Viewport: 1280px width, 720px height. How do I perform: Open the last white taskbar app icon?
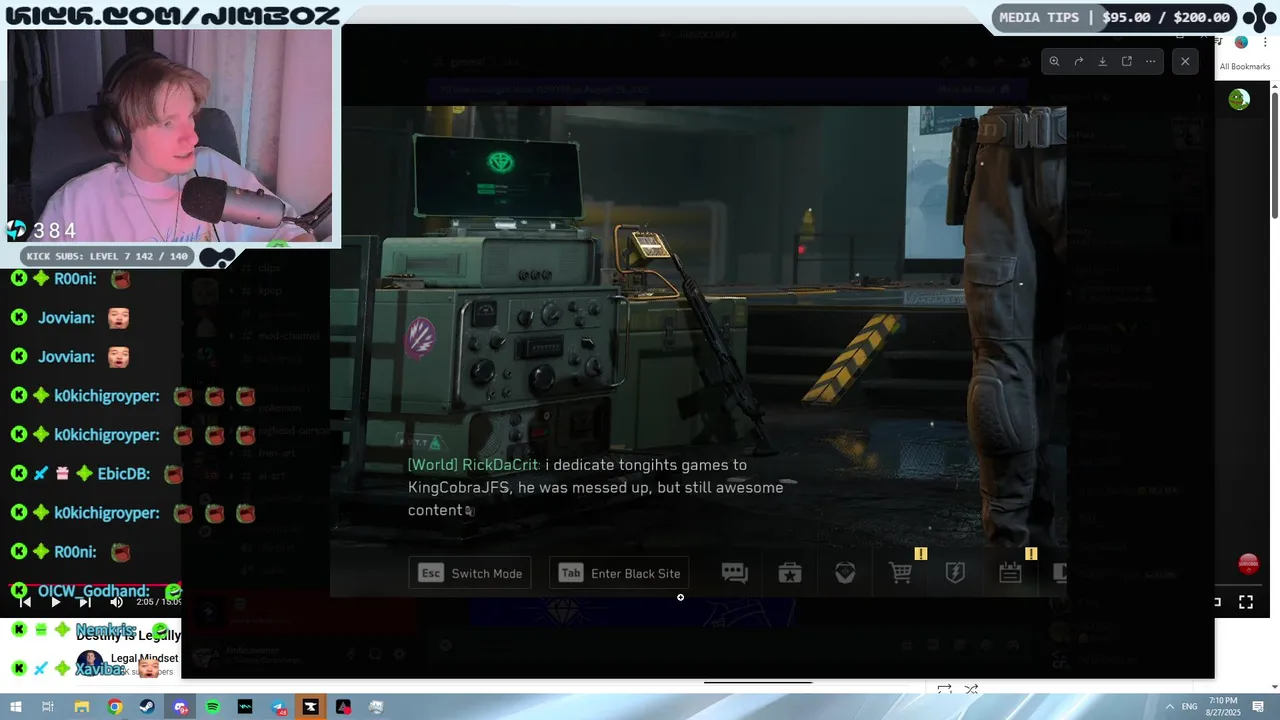(376, 707)
